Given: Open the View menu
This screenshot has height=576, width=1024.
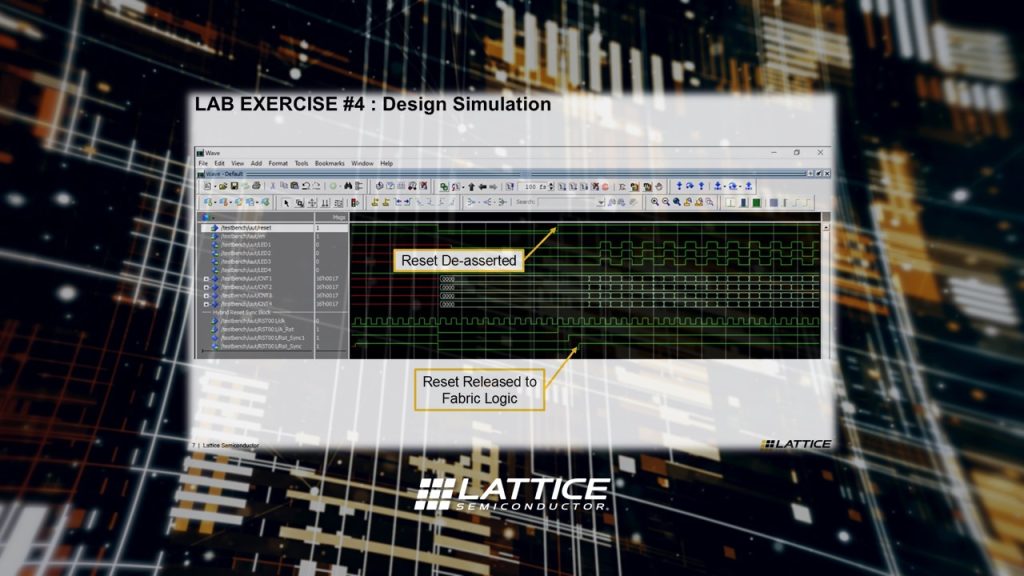Looking at the screenshot, I should pyautogui.click(x=238, y=163).
